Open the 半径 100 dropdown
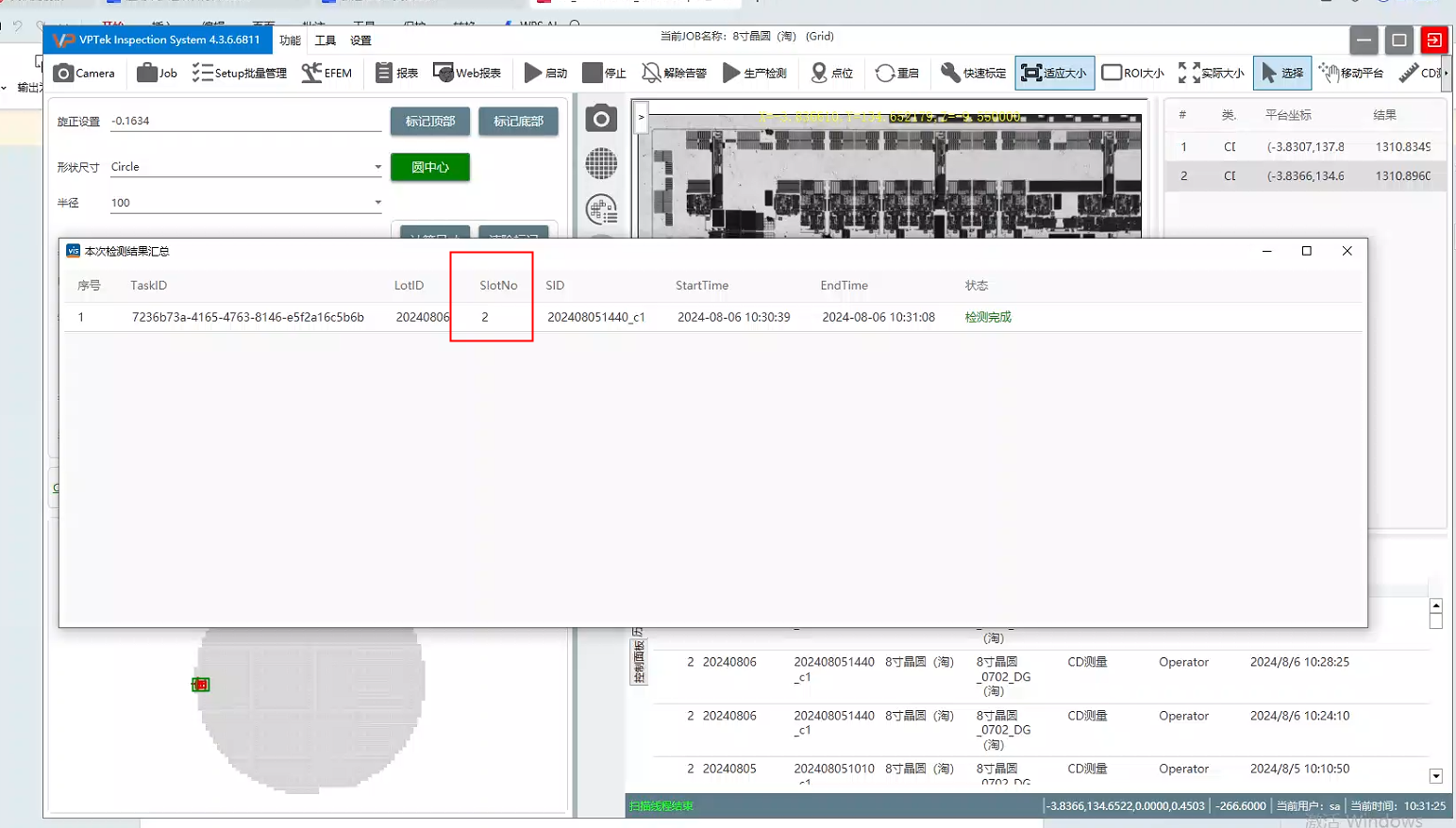Image resolution: width=1456 pixels, height=828 pixels. [x=245, y=203]
